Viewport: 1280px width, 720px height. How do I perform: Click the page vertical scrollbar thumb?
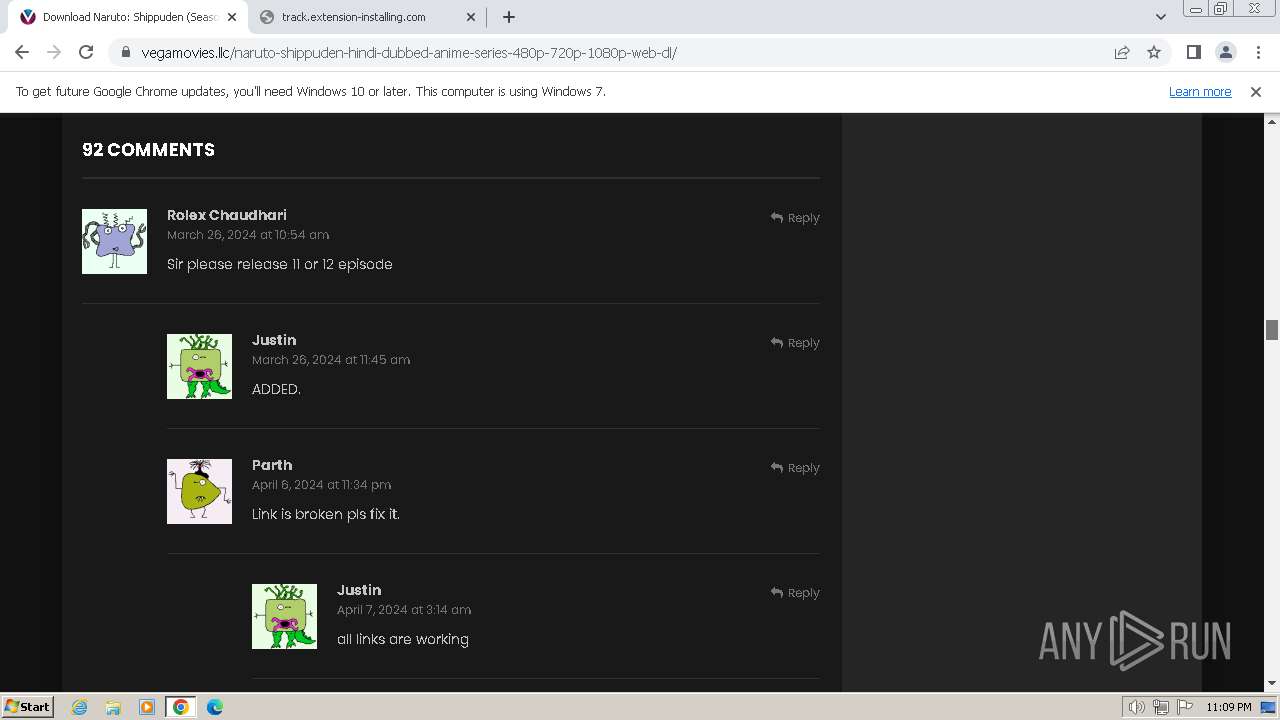(x=1272, y=330)
